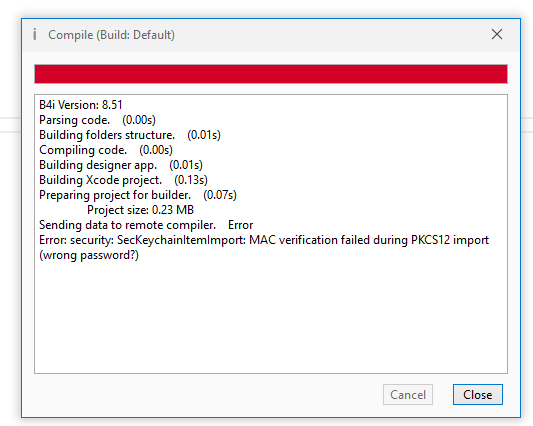The height and width of the screenshot is (426, 533).
Task: Click the Building Xcode project line
Action: coord(123,180)
